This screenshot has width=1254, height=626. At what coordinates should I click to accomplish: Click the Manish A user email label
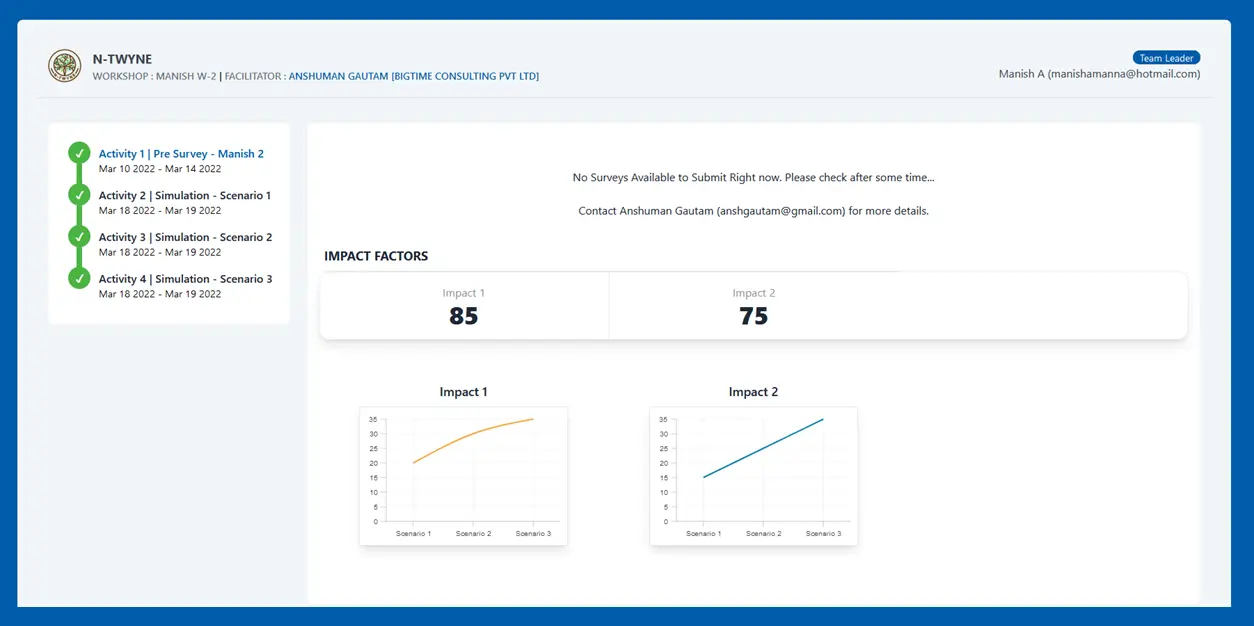(x=1099, y=74)
